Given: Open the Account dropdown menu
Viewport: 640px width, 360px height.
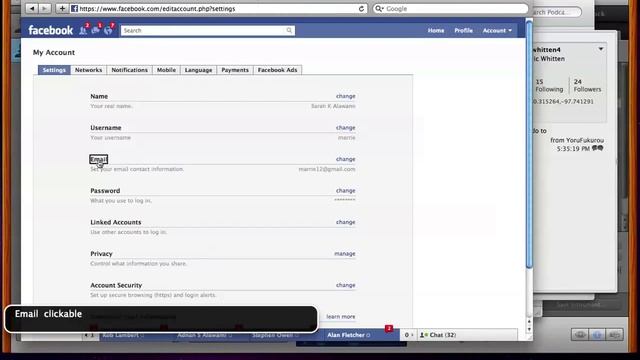Looking at the screenshot, I should pos(497,30).
